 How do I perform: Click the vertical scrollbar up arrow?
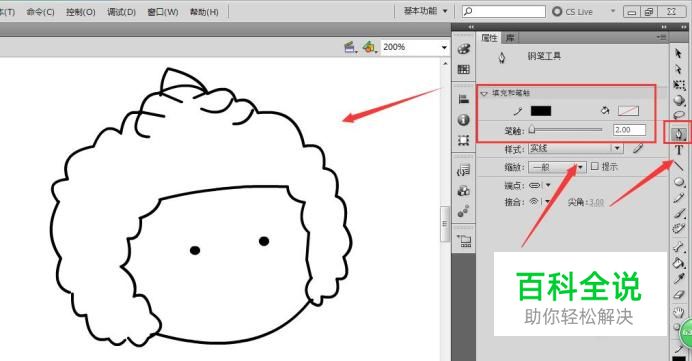(445, 64)
